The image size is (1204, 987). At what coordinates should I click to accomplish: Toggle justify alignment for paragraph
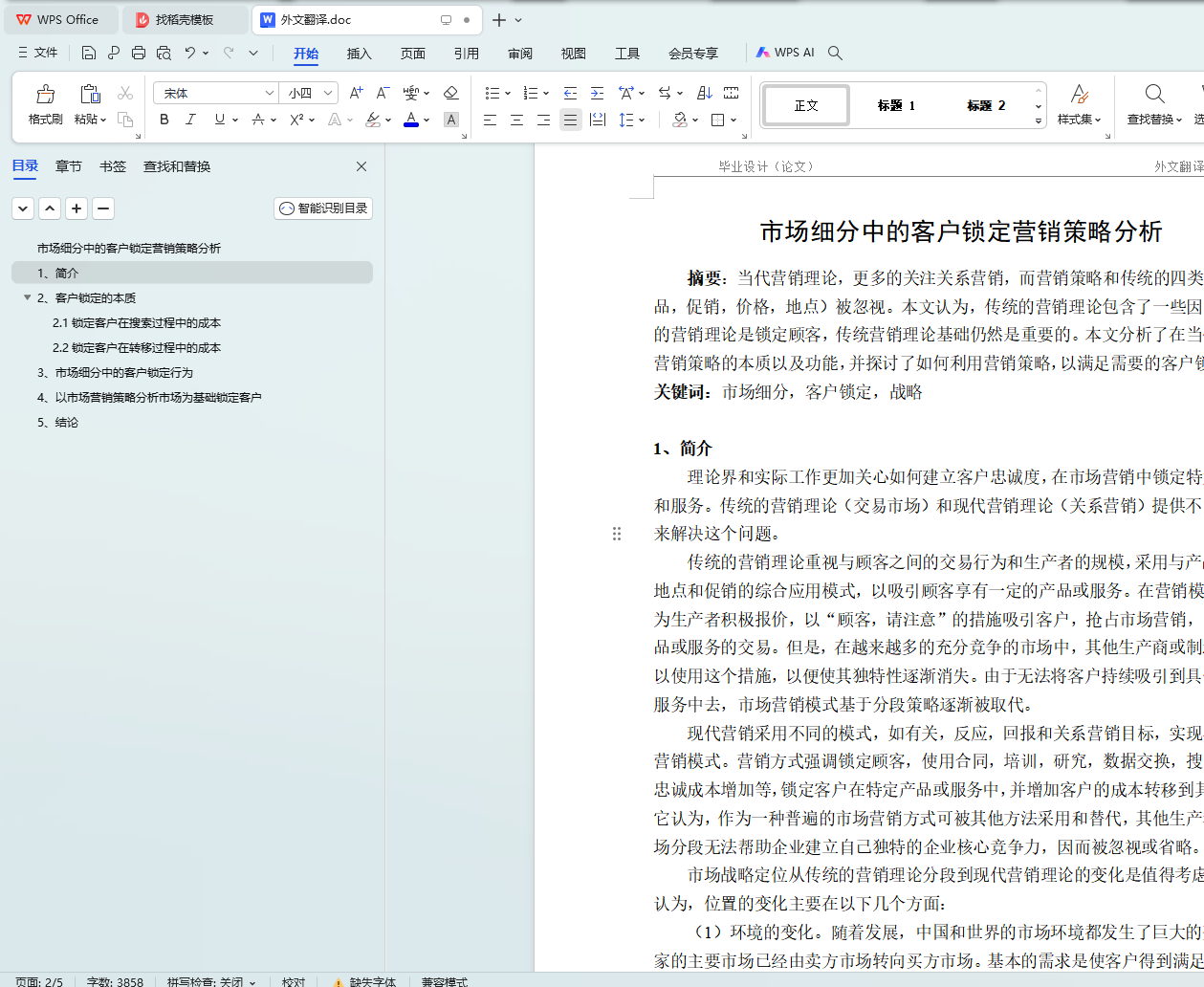click(570, 120)
